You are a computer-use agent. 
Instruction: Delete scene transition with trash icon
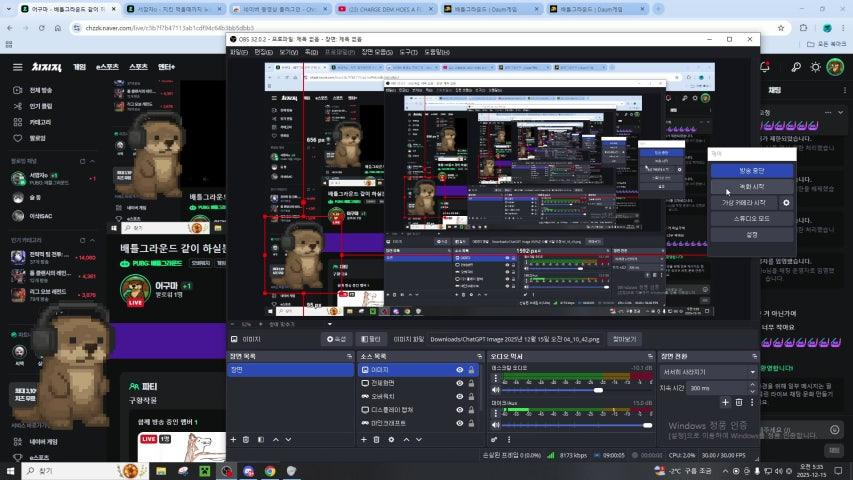(739, 402)
